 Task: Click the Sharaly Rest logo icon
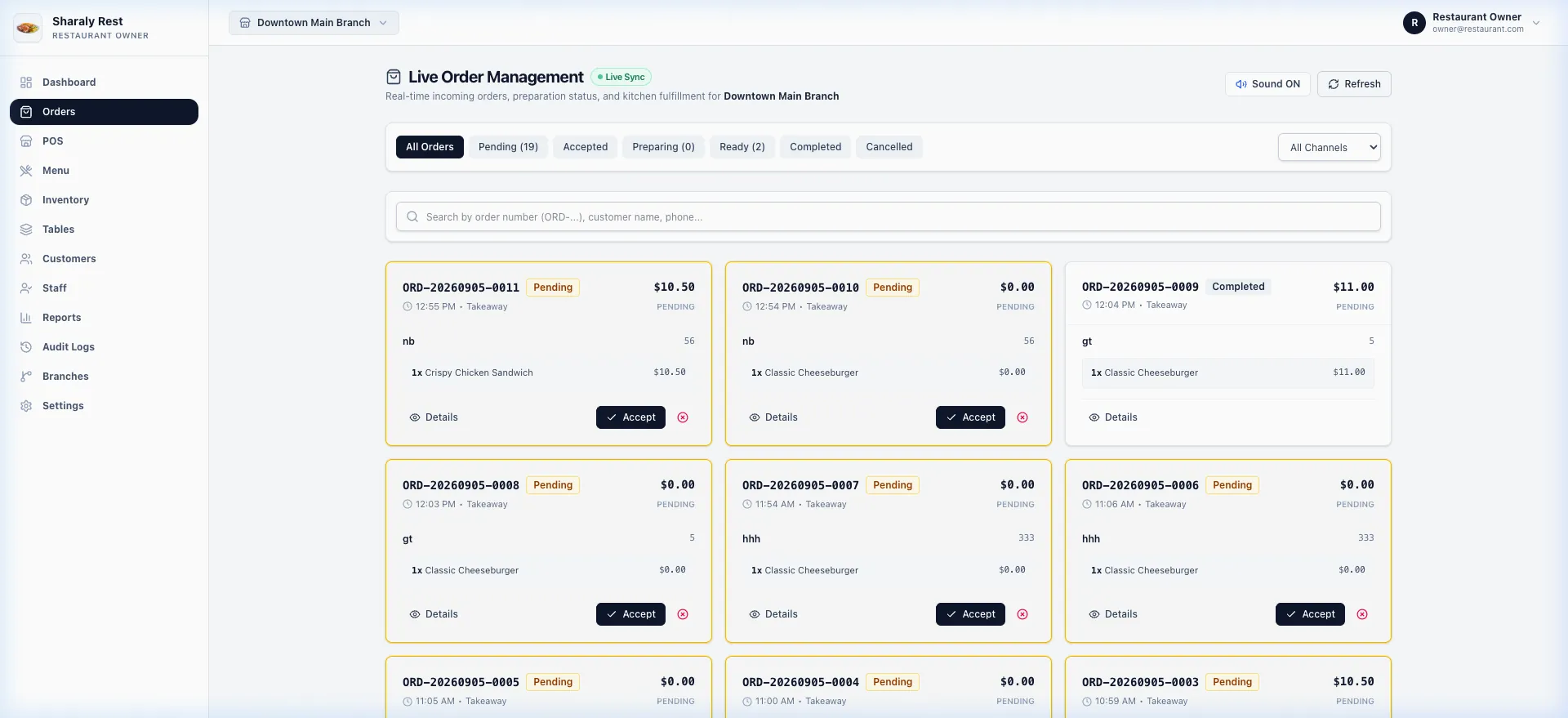[x=28, y=28]
